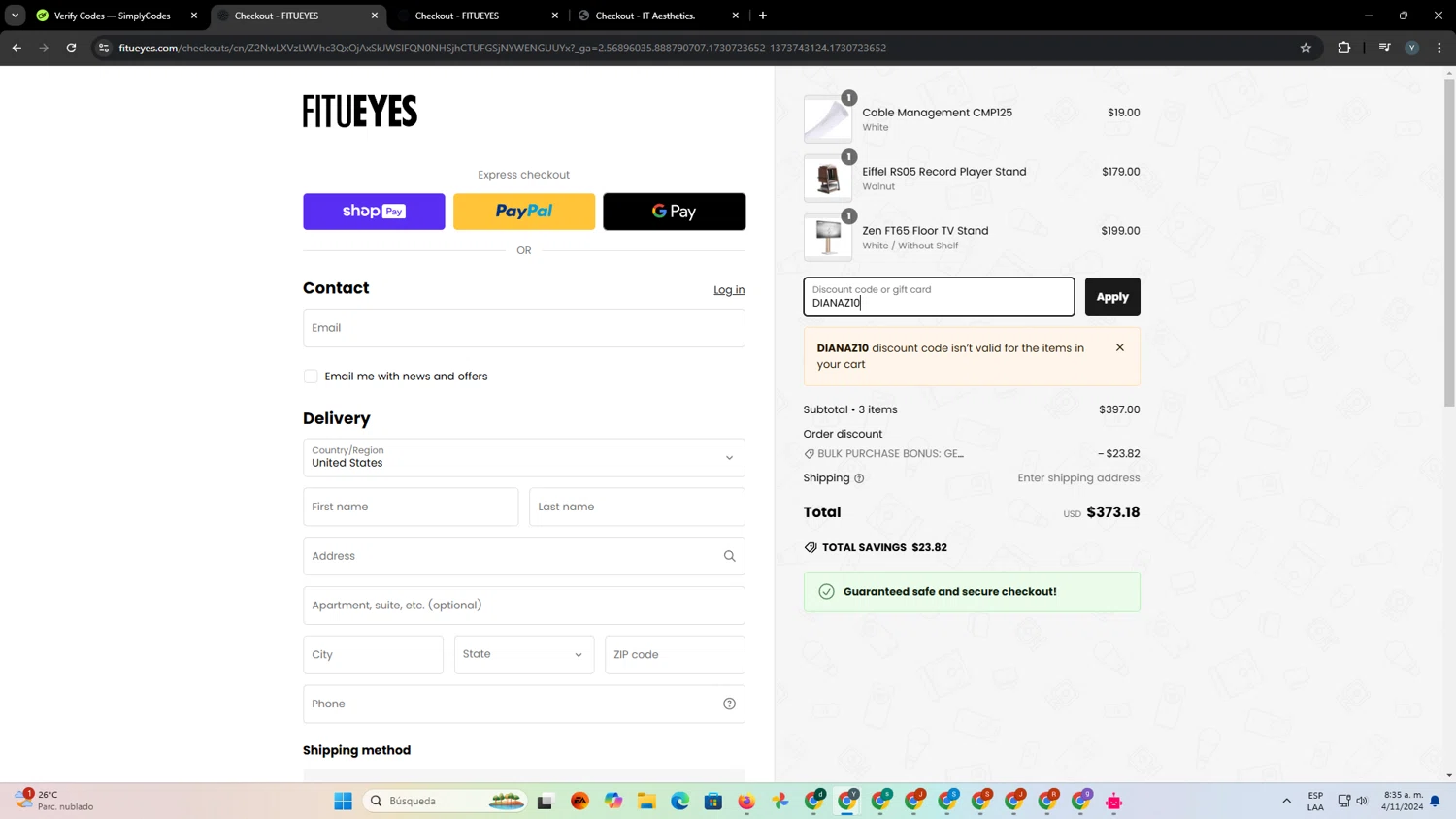Dismiss the DIANAZ10 invalid code message
This screenshot has height=819, width=1456.
1120,347
